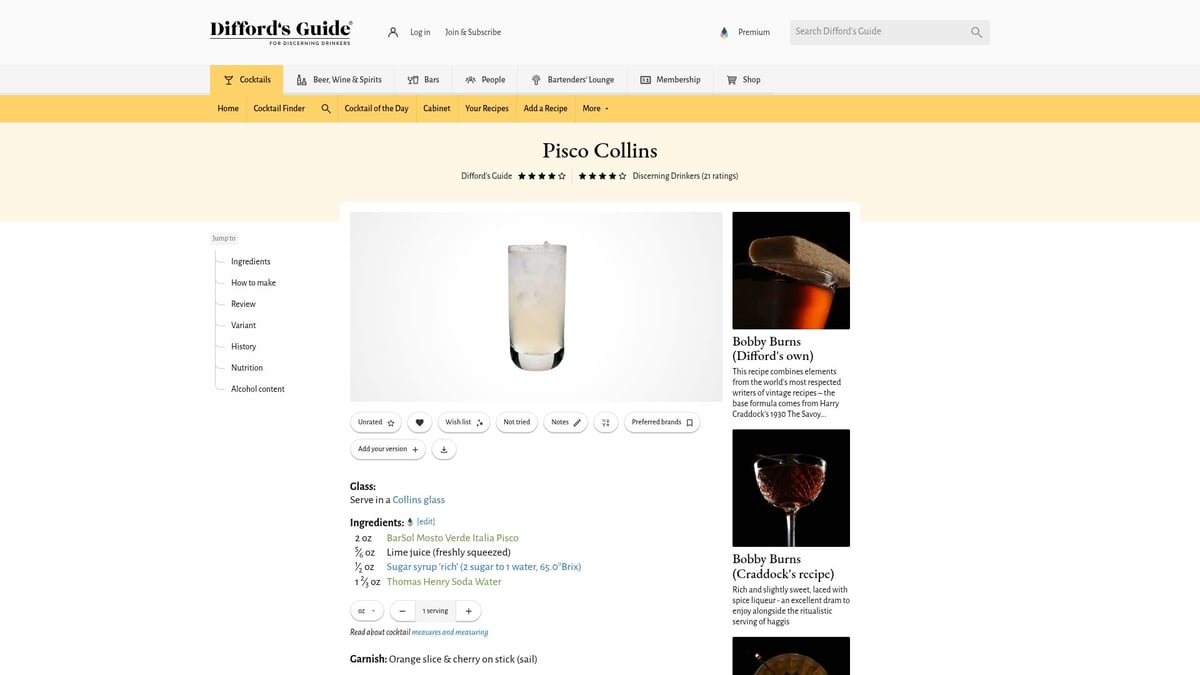The height and width of the screenshot is (675, 1200).
Task: Click the Search Difford's Guide field
Action: (878, 32)
